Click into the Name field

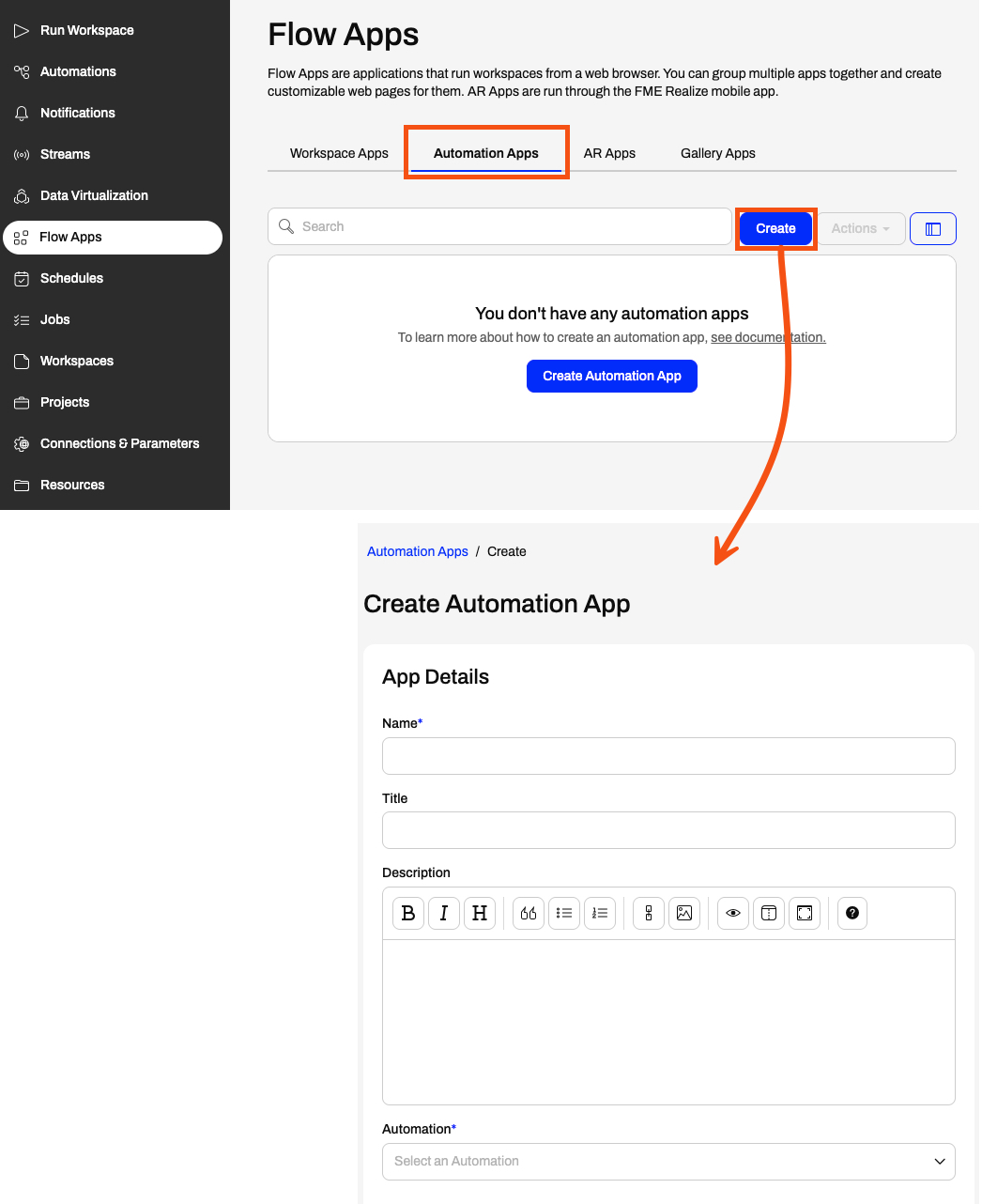coord(668,756)
